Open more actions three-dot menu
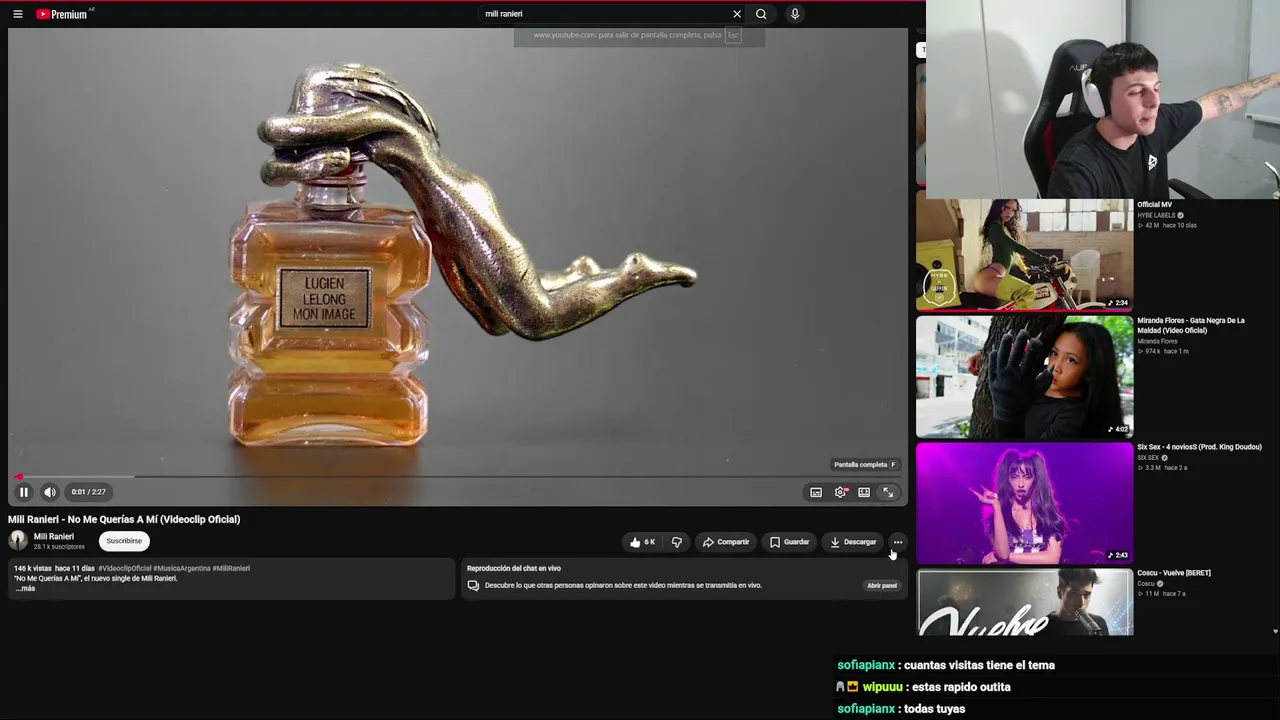Image resolution: width=1280 pixels, height=720 pixels. click(x=898, y=542)
